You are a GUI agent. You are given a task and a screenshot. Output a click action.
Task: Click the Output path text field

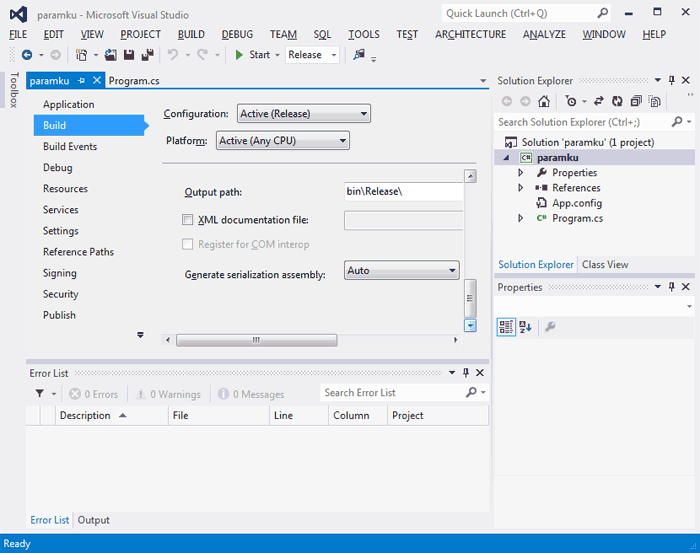(404, 191)
